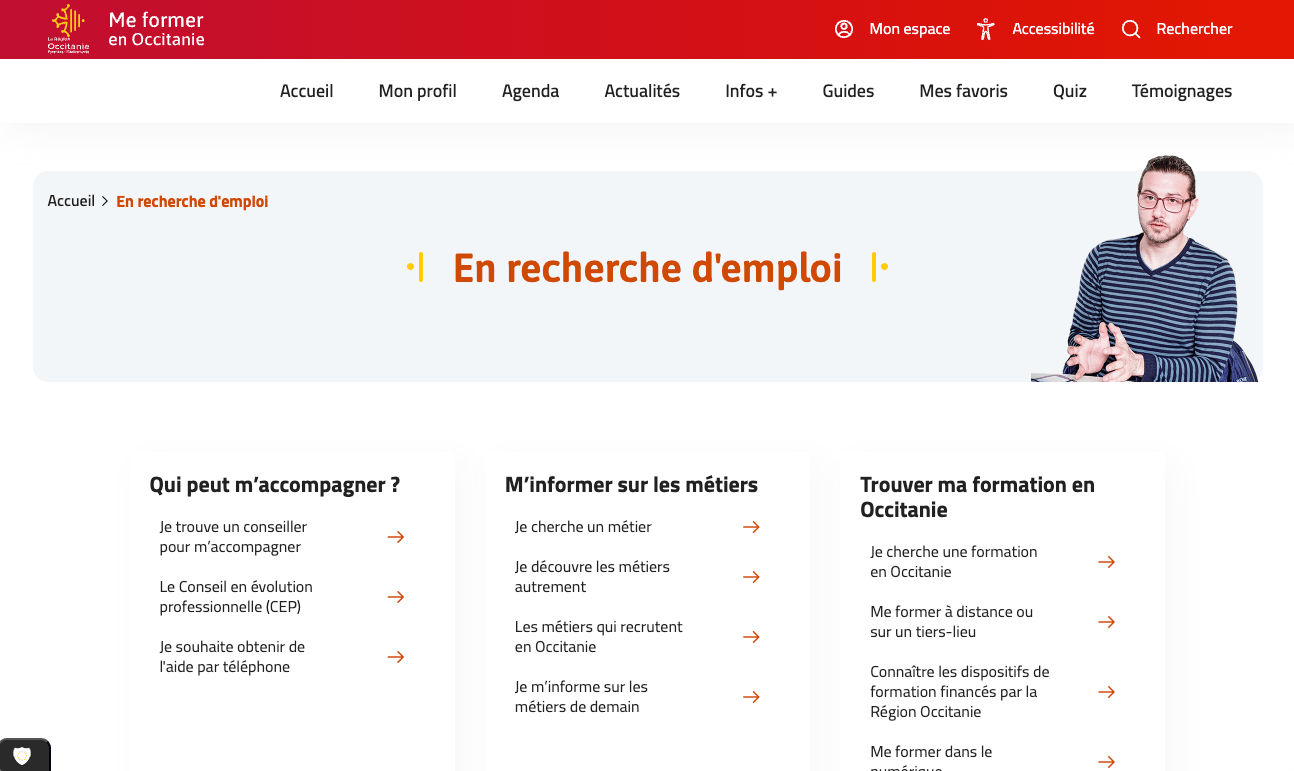The image size is (1294, 771).
Task: Open Témoignages in the navigation
Action: 1182,91
